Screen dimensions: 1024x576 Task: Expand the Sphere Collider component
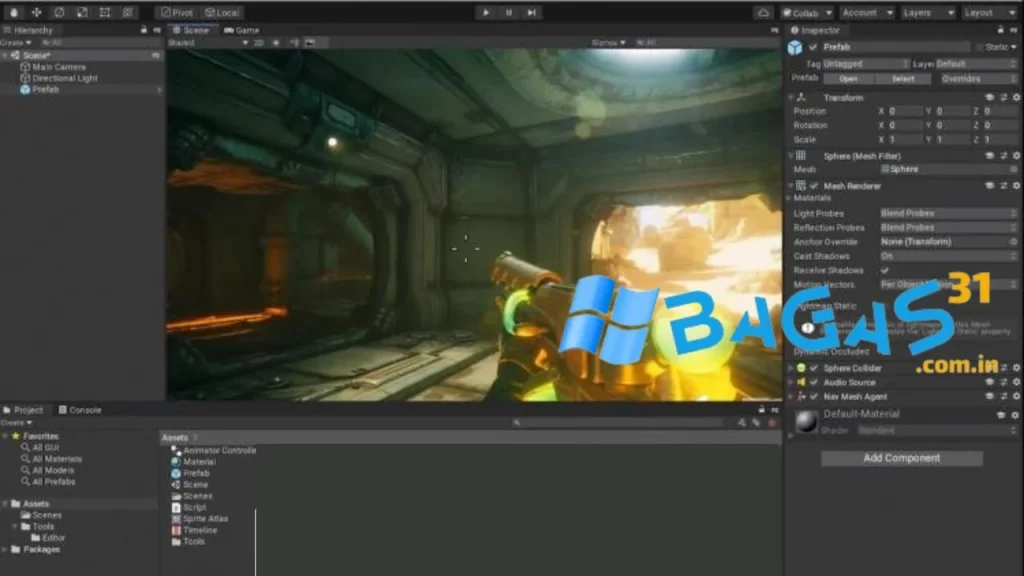pyautogui.click(x=791, y=368)
